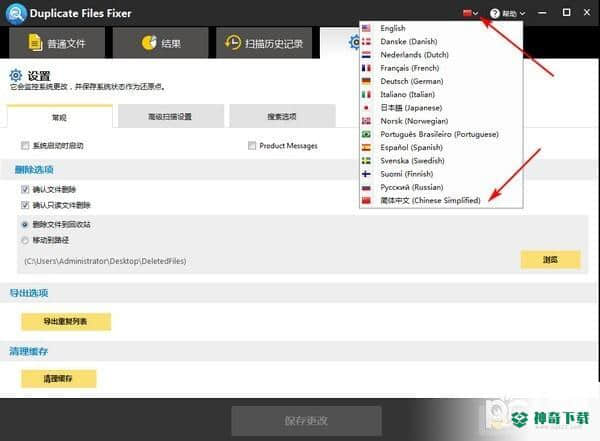Click the German flag icon
This screenshot has width=600, height=441.
click(x=366, y=81)
